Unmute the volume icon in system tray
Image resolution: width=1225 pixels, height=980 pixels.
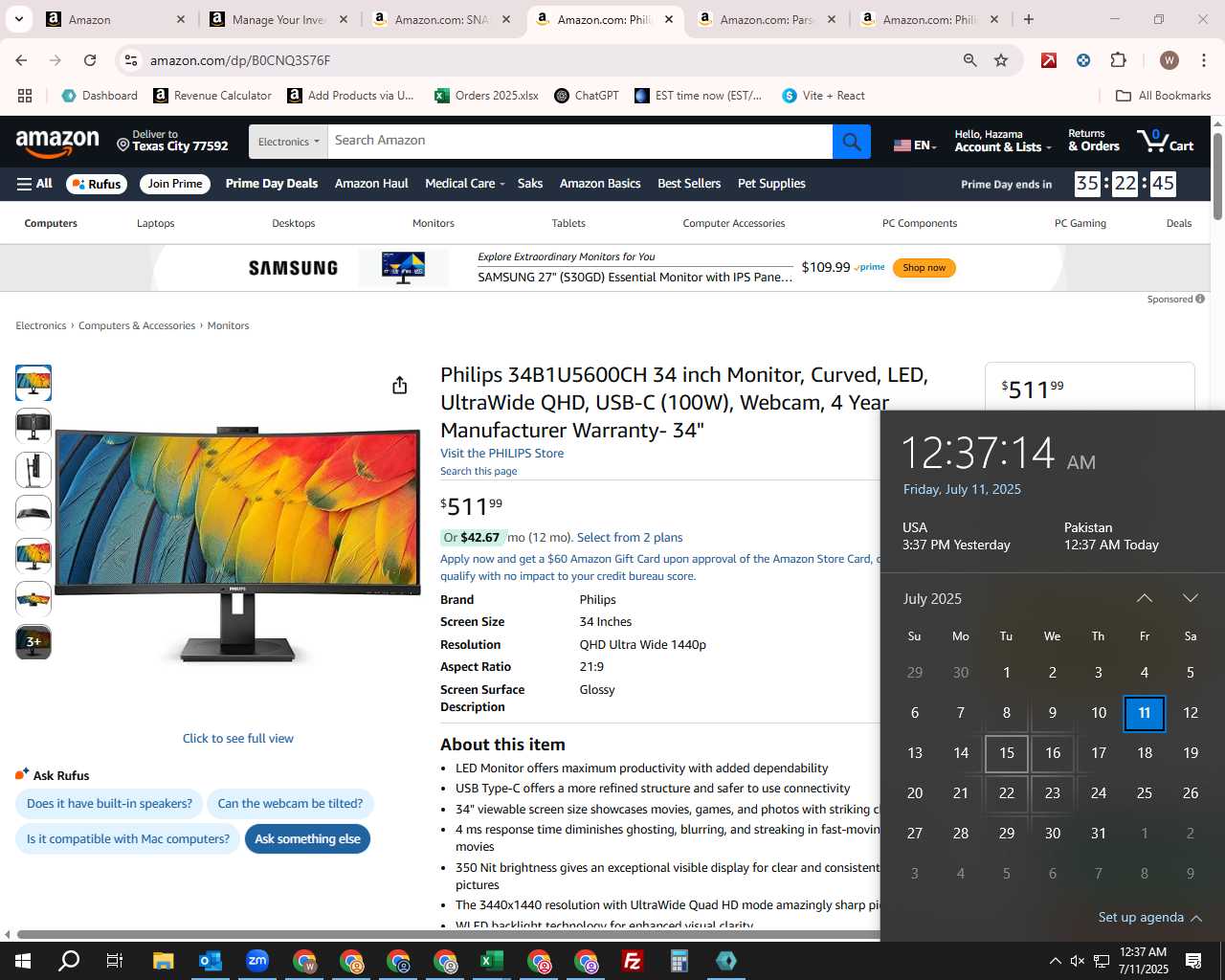[1078, 961]
